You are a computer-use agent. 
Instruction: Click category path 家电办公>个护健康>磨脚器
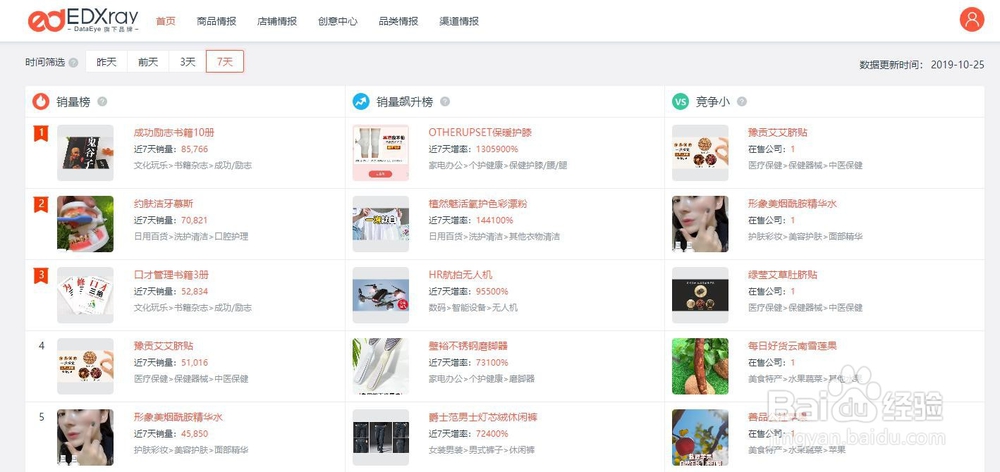tap(483, 379)
